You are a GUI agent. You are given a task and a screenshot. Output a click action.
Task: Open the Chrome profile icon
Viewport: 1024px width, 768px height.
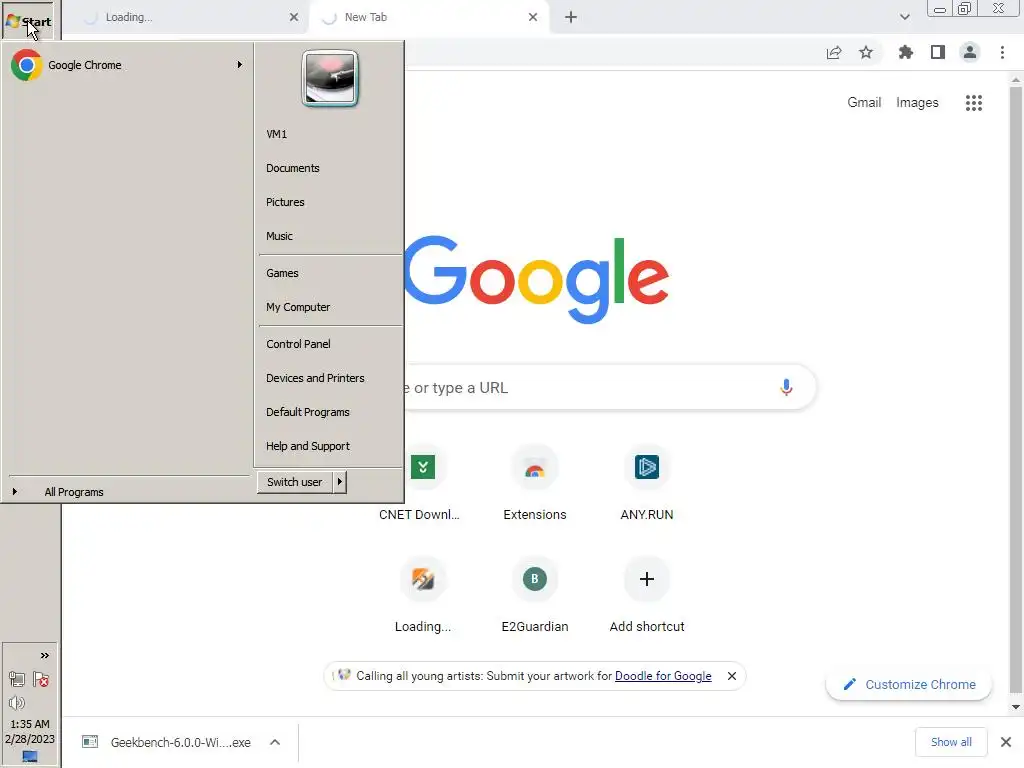click(x=970, y=52)
